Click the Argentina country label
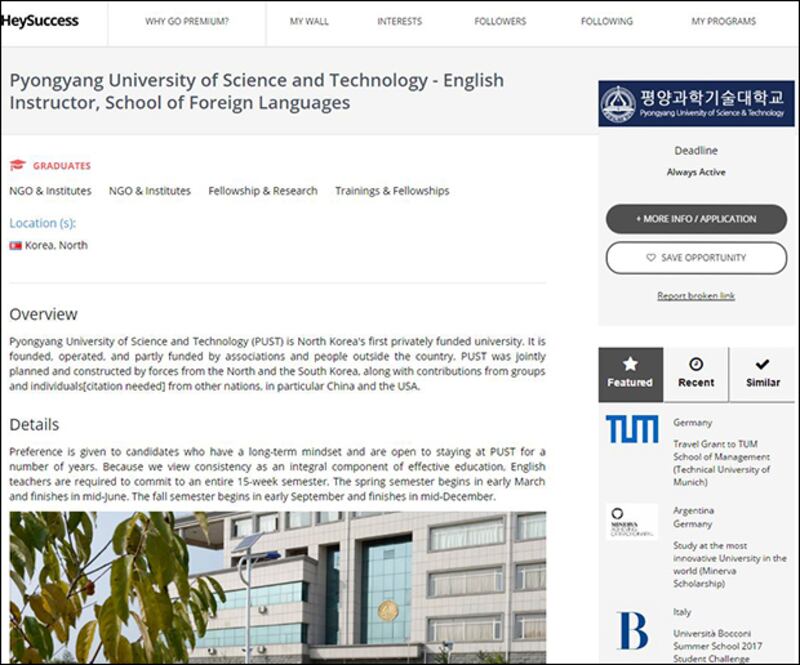The image size is (800, 665). (x=693, y=510)
